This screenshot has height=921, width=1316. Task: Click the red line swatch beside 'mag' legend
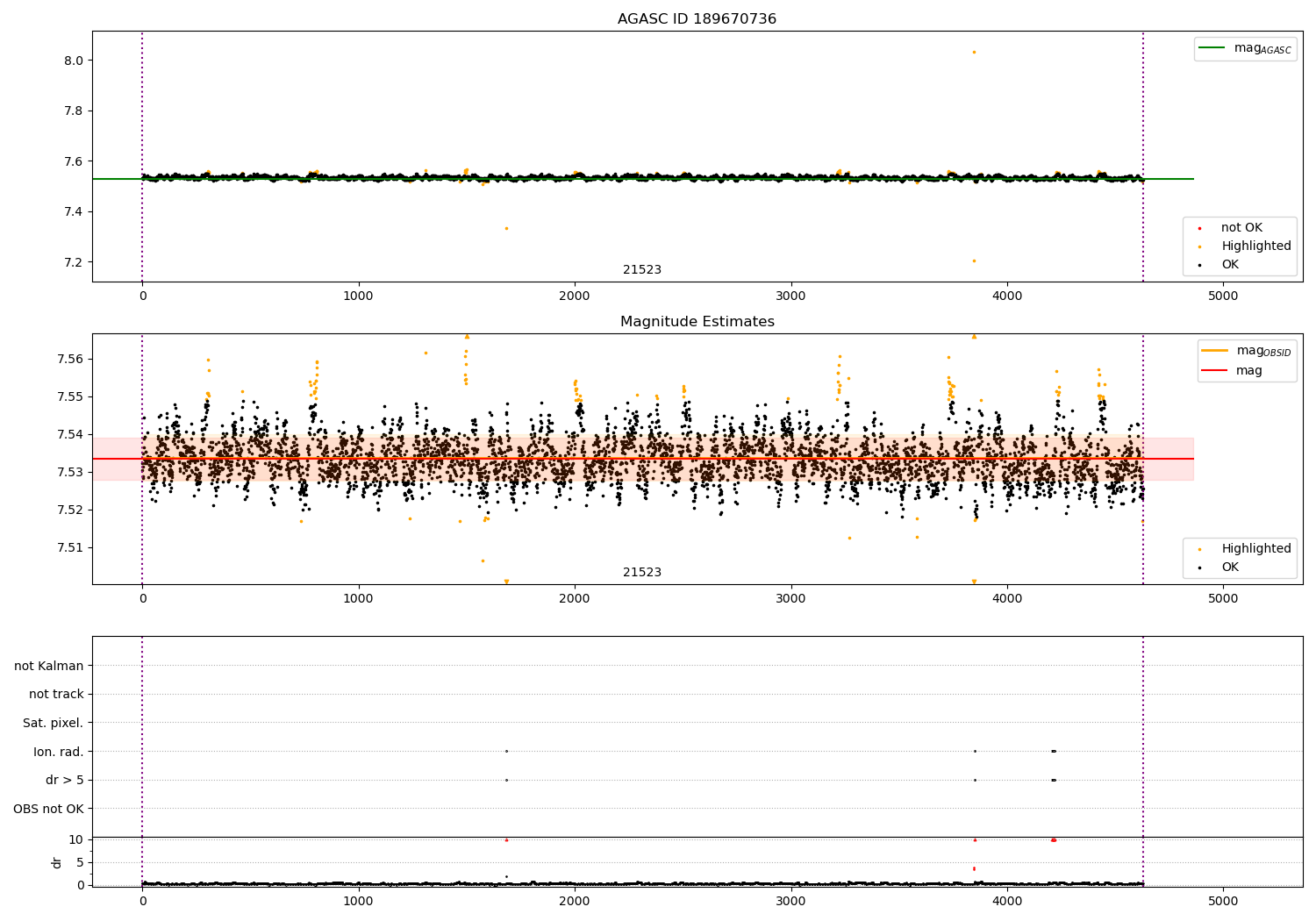[x=1215, y=370]
